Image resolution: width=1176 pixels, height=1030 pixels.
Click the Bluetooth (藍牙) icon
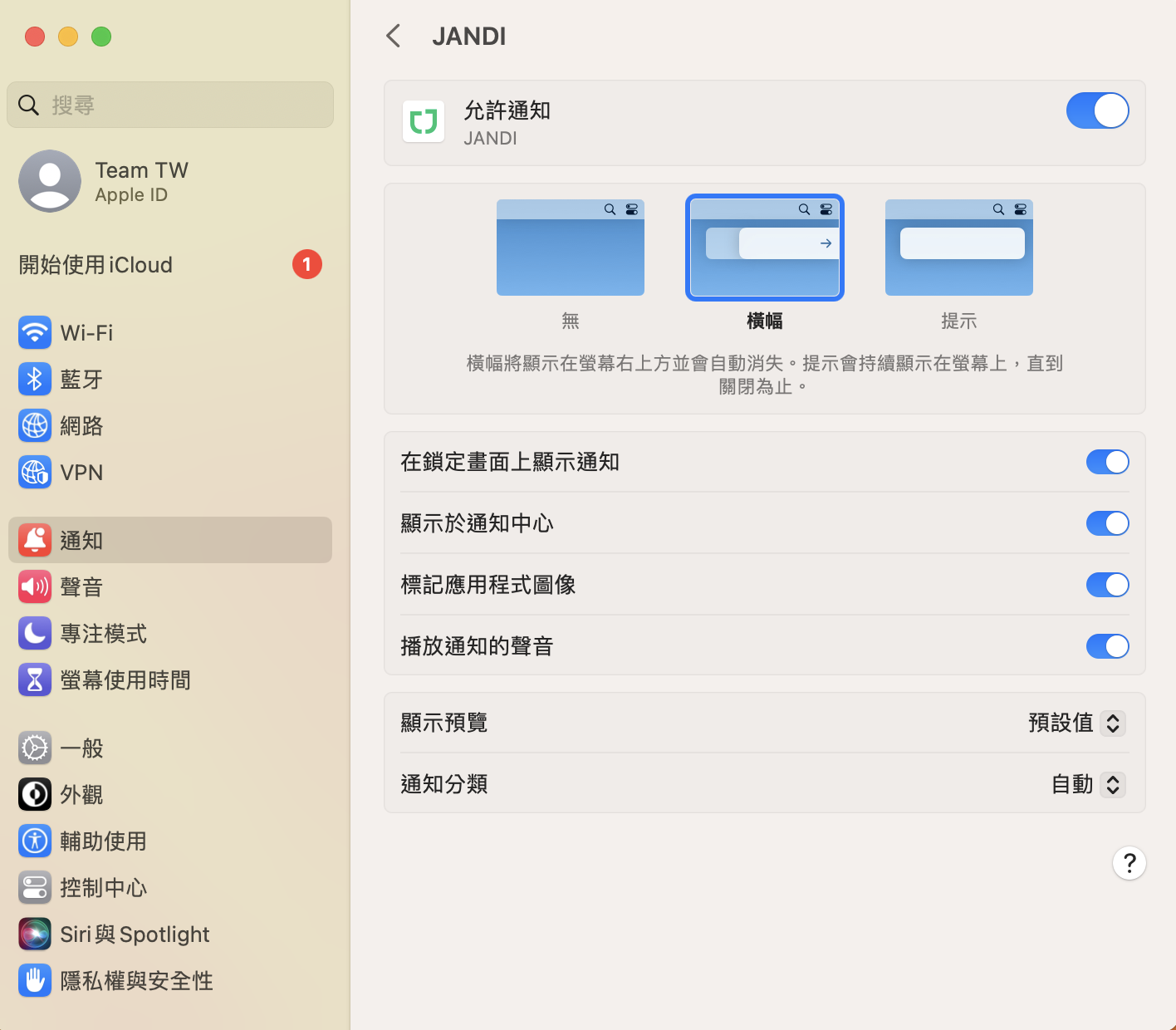35,380
